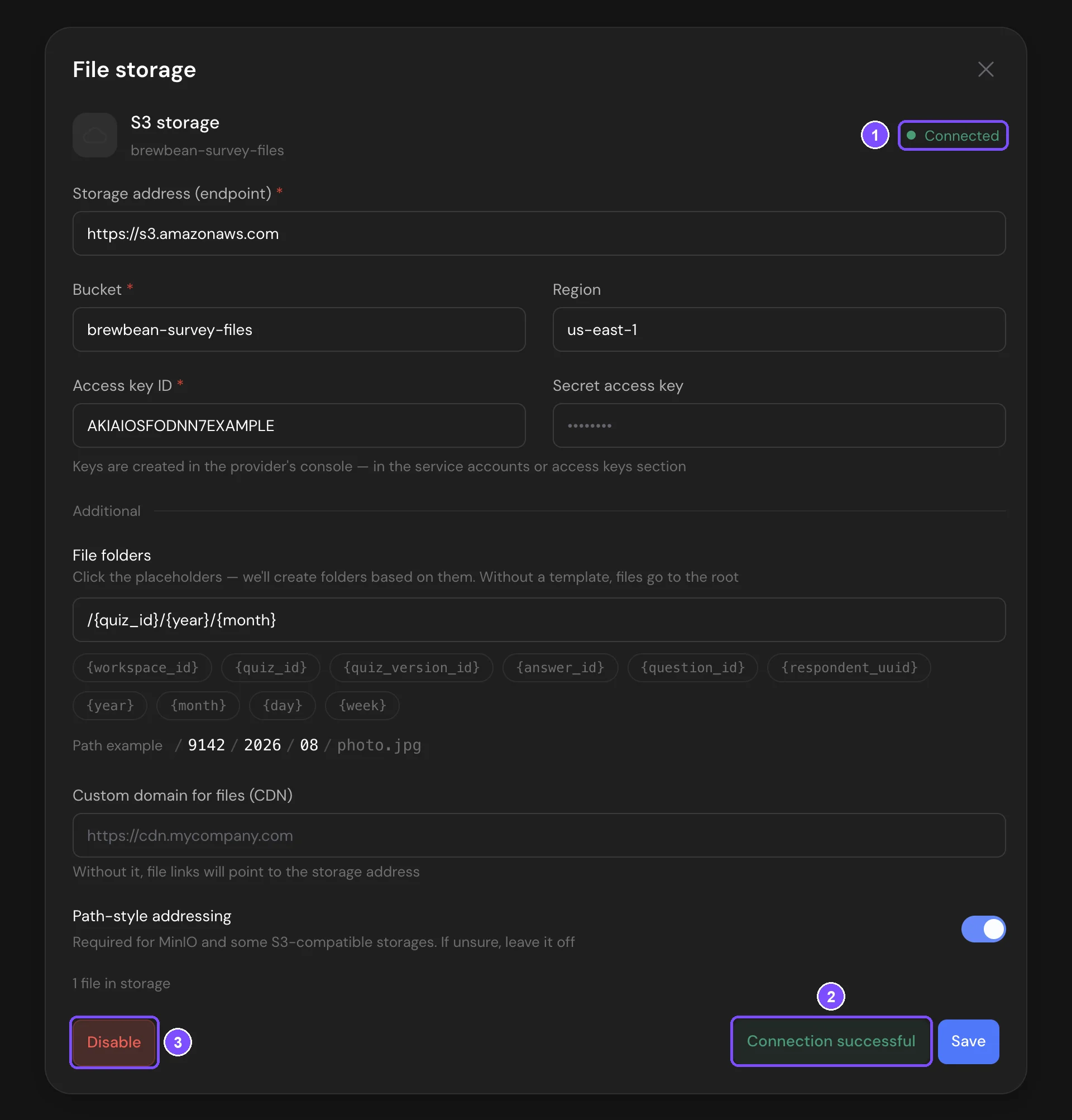Insert the {year} placeholder chip
Image resolution: width=1072 pixels, height=1120 pixels.
(x=110, y=705)
